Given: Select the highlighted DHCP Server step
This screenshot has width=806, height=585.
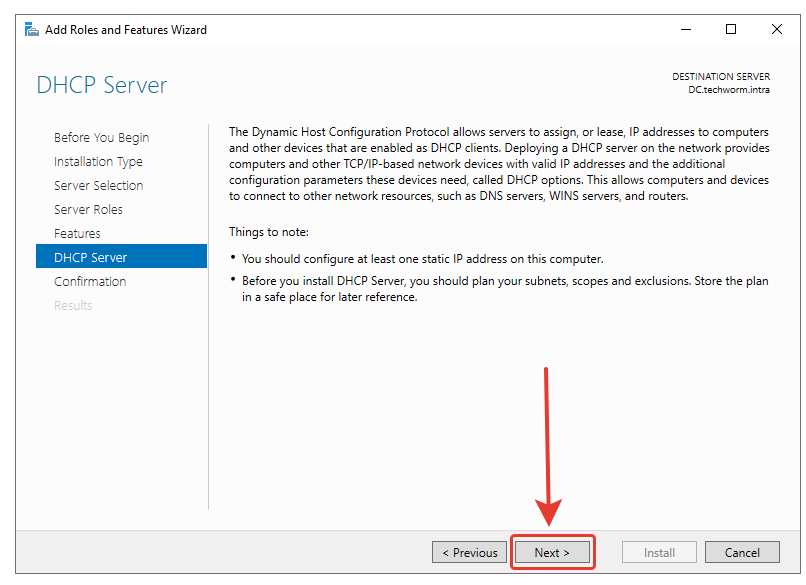Looking at the screenshot, I should (x=90, y=257).
